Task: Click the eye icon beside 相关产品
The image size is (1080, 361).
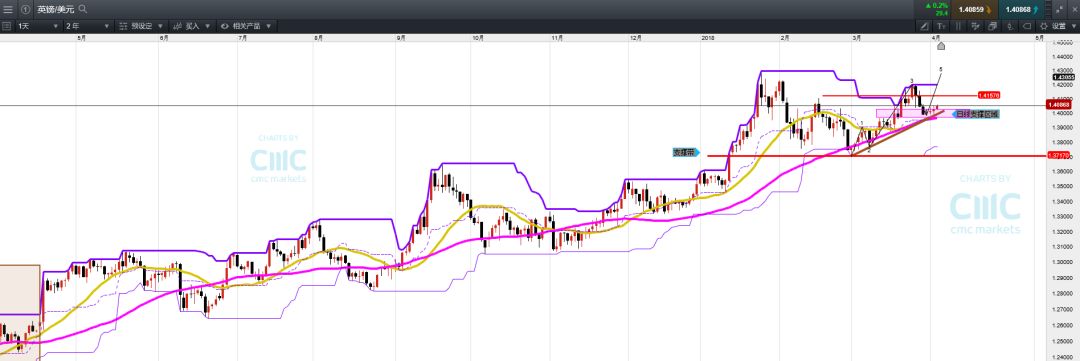Action: (x=225, y=25)
